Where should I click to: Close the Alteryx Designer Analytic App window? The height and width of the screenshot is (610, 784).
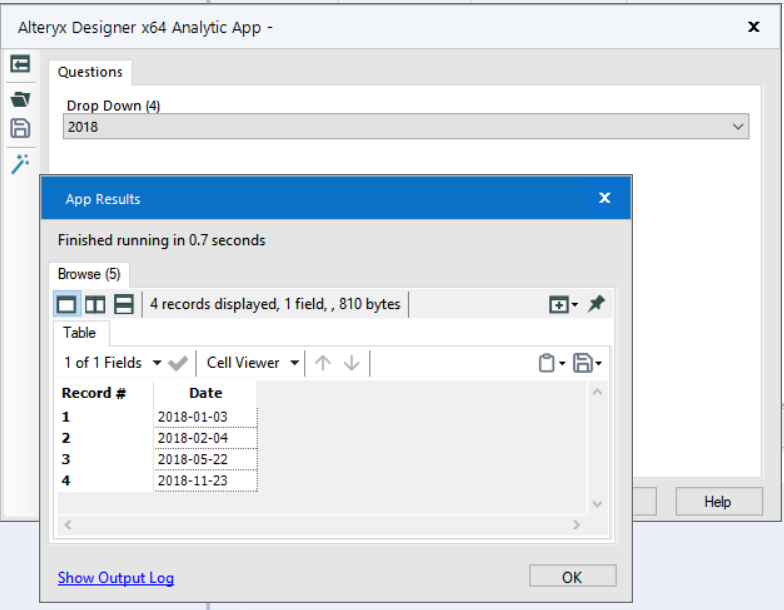tap(754, 26)
